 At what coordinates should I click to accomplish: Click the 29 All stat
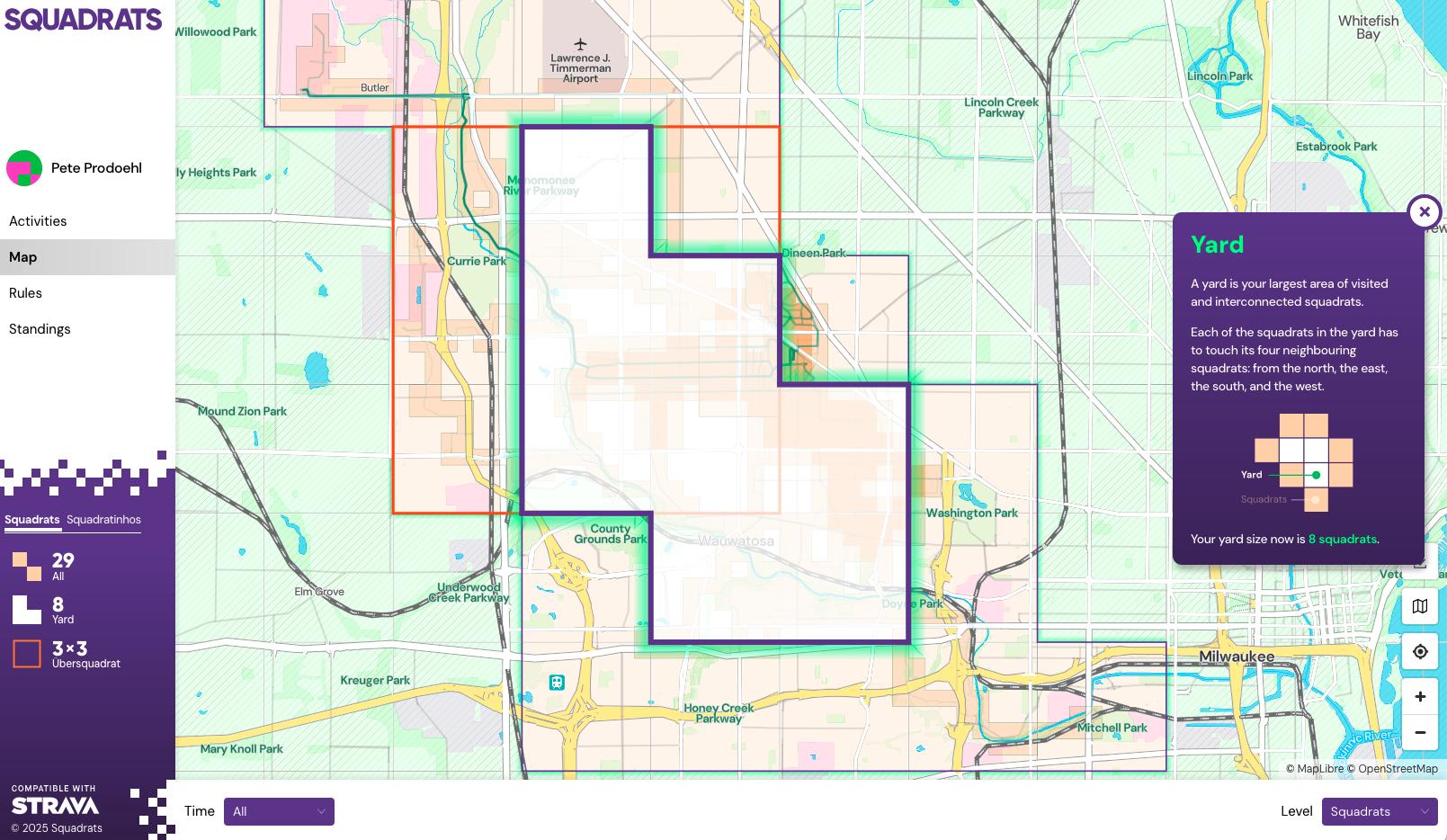coord(63,567)
